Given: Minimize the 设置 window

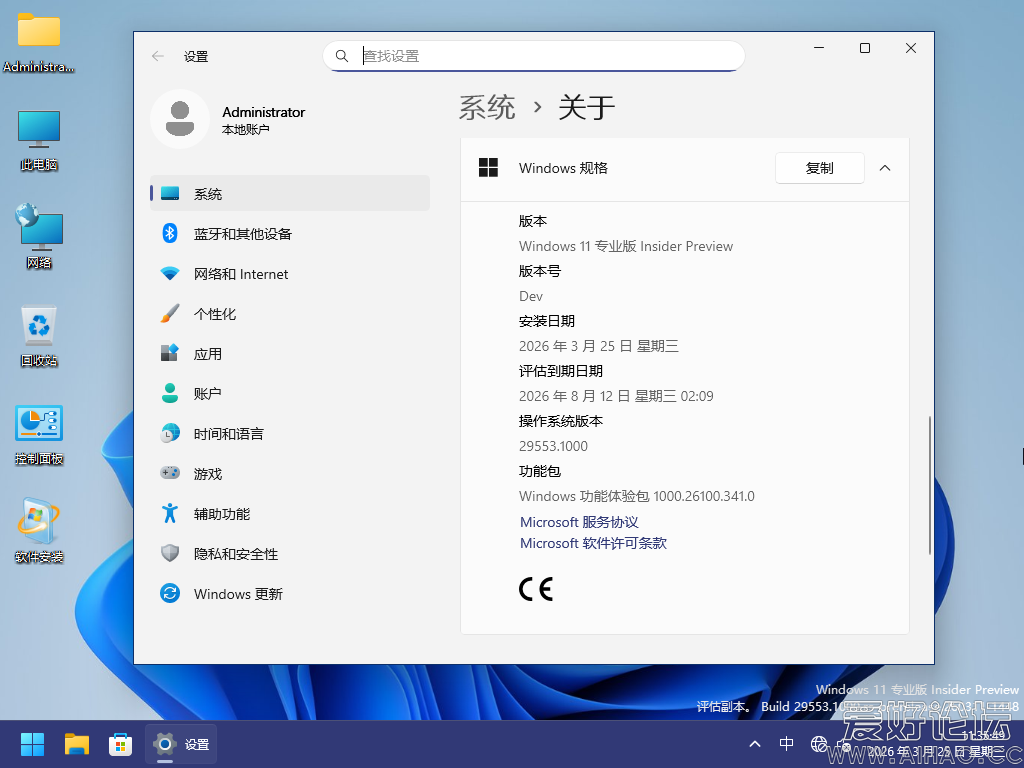Looking at the screenshot, I should click(819, 48).
